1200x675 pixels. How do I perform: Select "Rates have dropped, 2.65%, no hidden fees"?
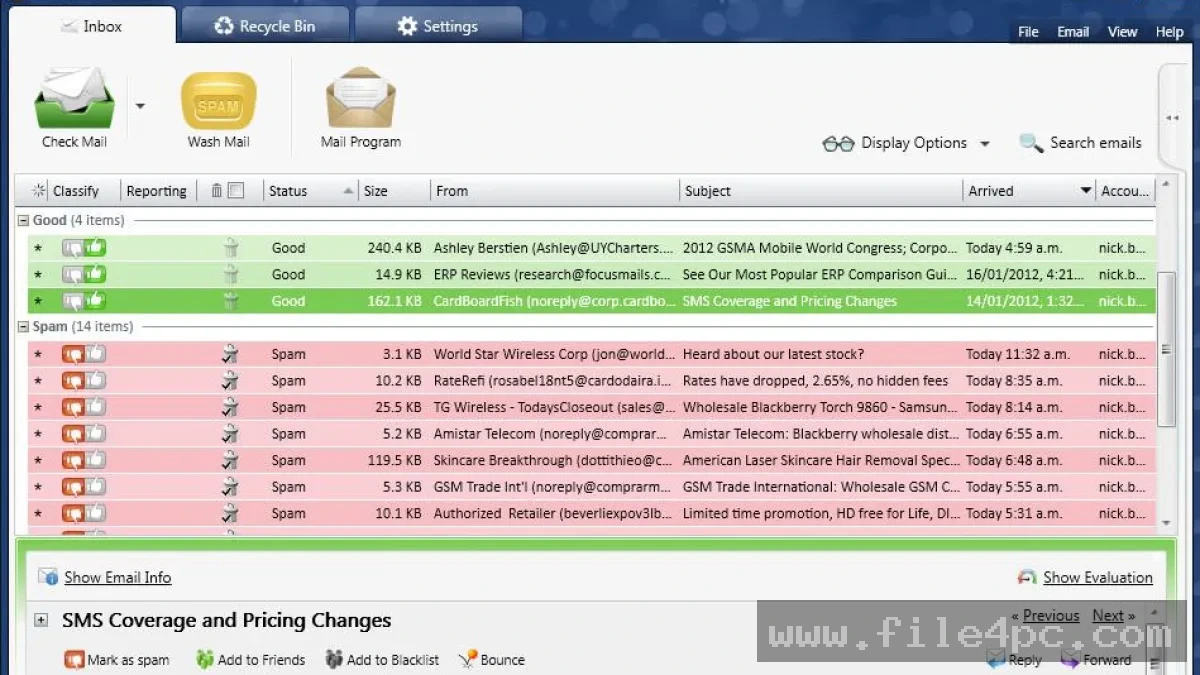(816, 380)
